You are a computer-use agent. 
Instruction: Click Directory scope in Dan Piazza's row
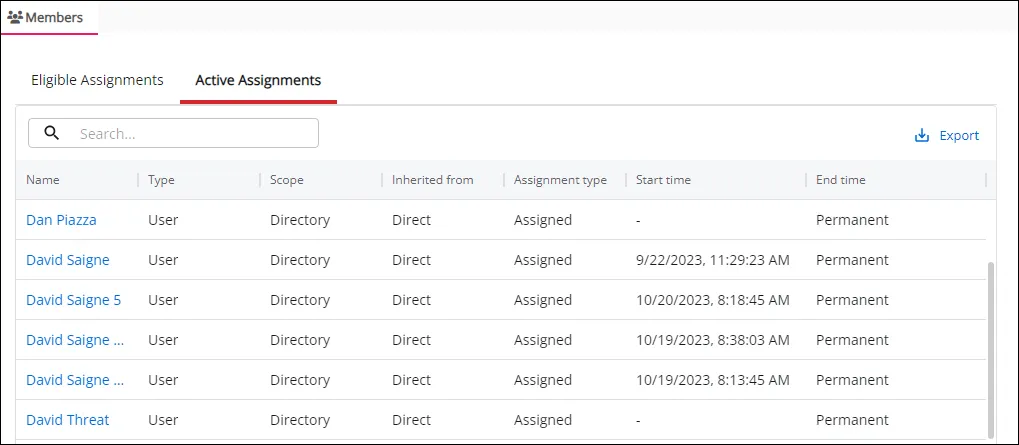[300, 220]
